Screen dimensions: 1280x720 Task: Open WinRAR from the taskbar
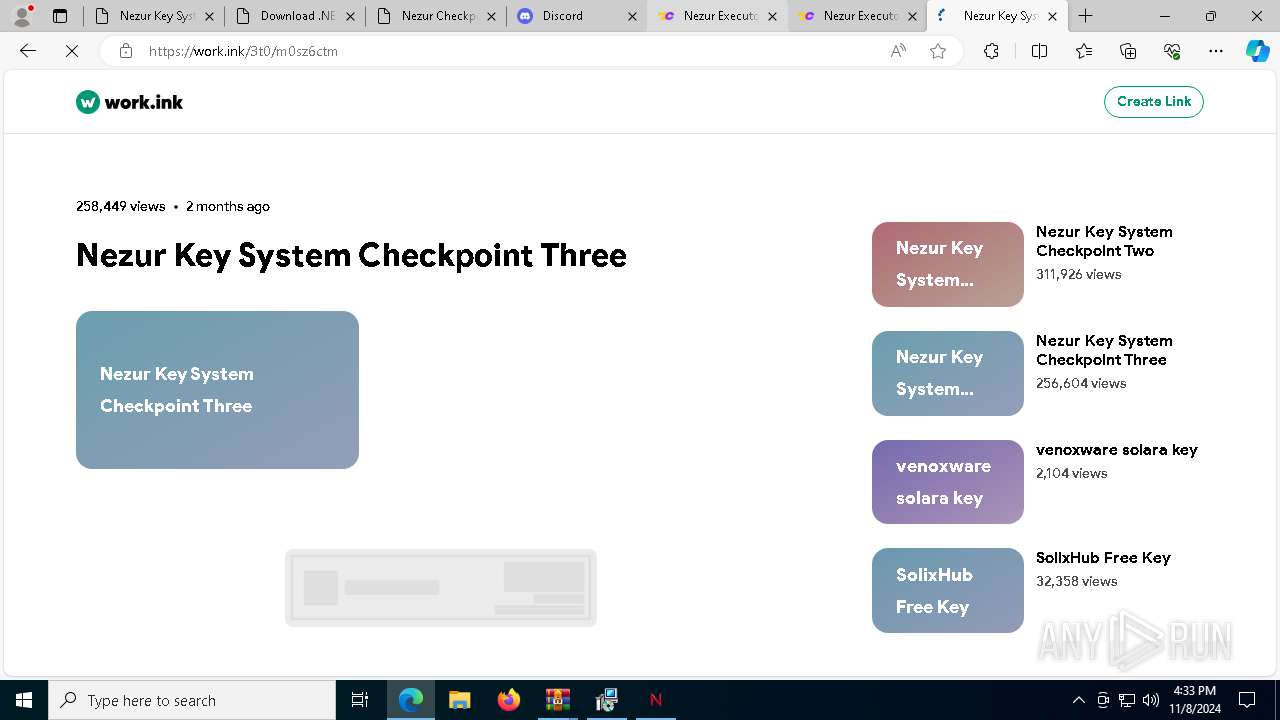558,700
